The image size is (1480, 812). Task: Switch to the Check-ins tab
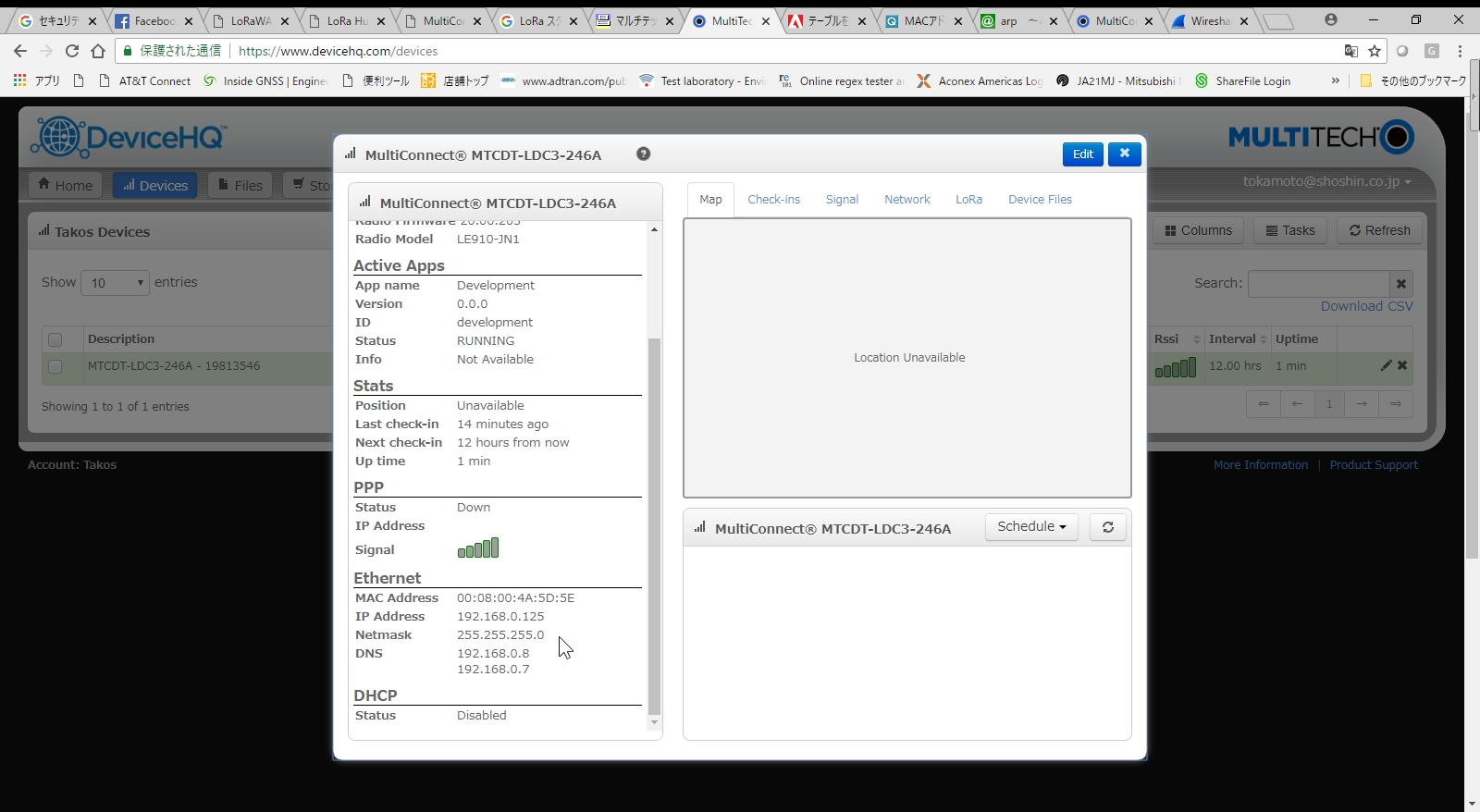click(x=774, y=199)
